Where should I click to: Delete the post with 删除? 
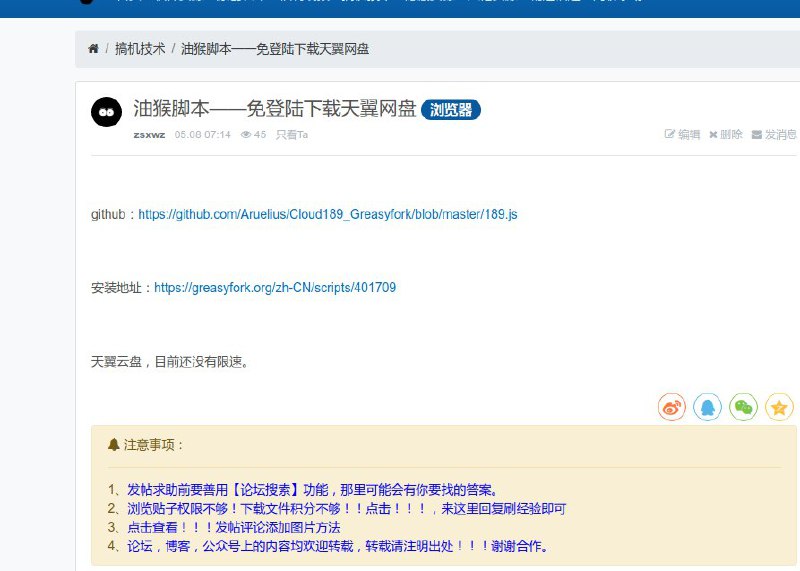tap(726, 134)
